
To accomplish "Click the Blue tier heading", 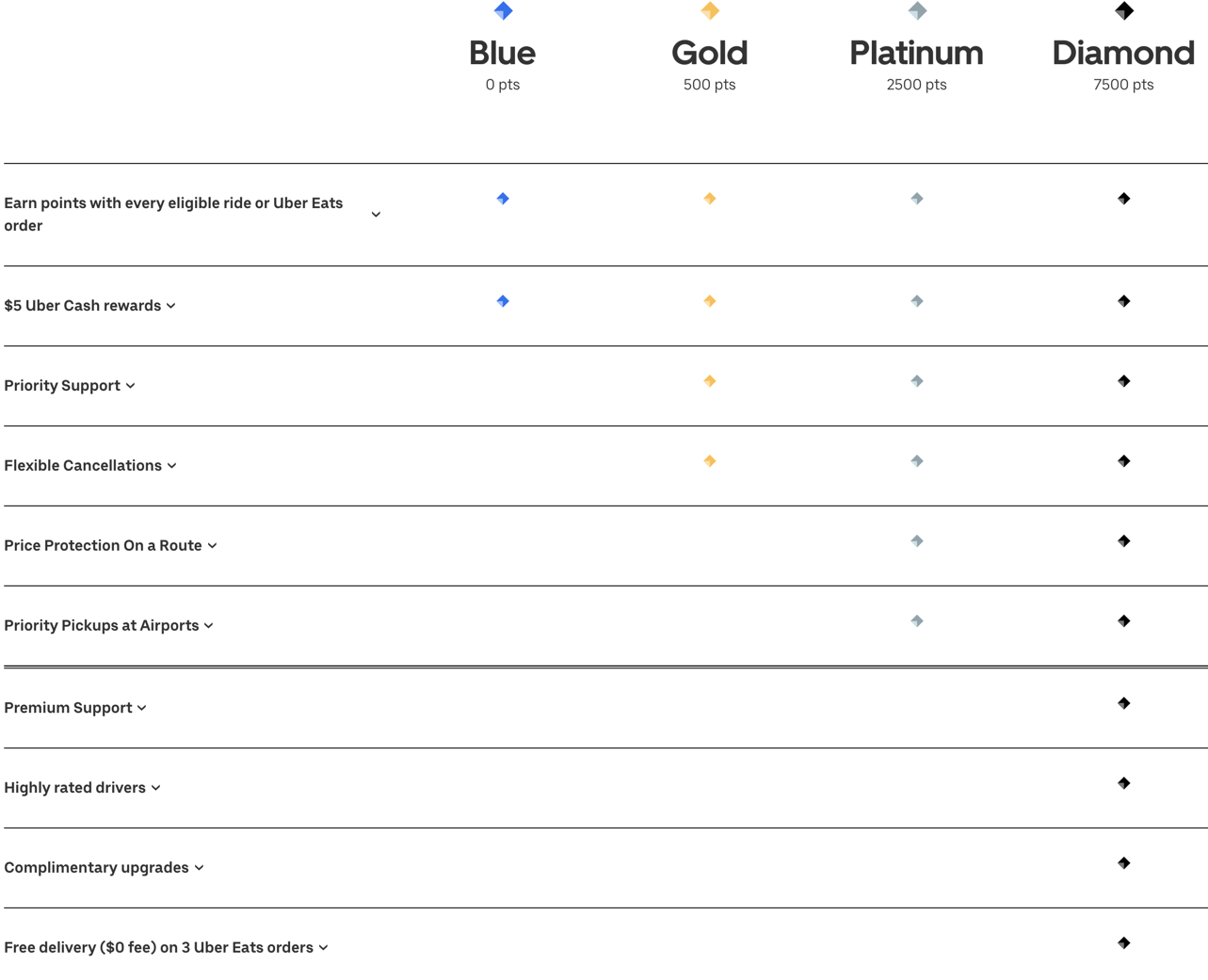I will tap(503, 53).
